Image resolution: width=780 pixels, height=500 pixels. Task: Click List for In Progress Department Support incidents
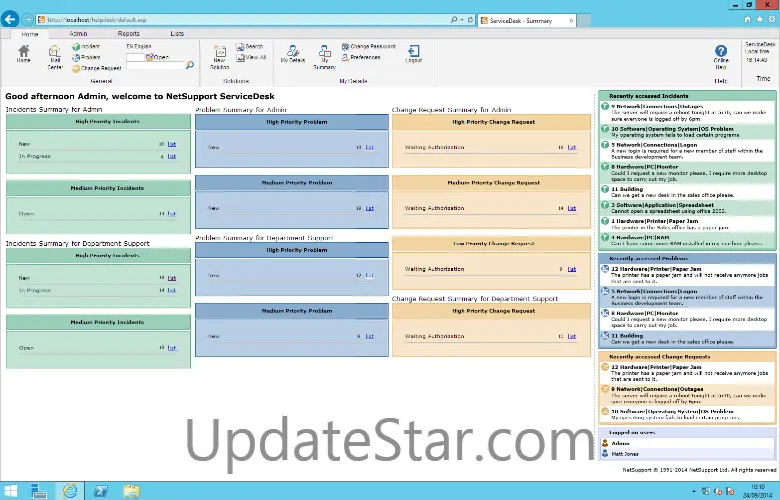pyautogui.click(x=172, y=290)
